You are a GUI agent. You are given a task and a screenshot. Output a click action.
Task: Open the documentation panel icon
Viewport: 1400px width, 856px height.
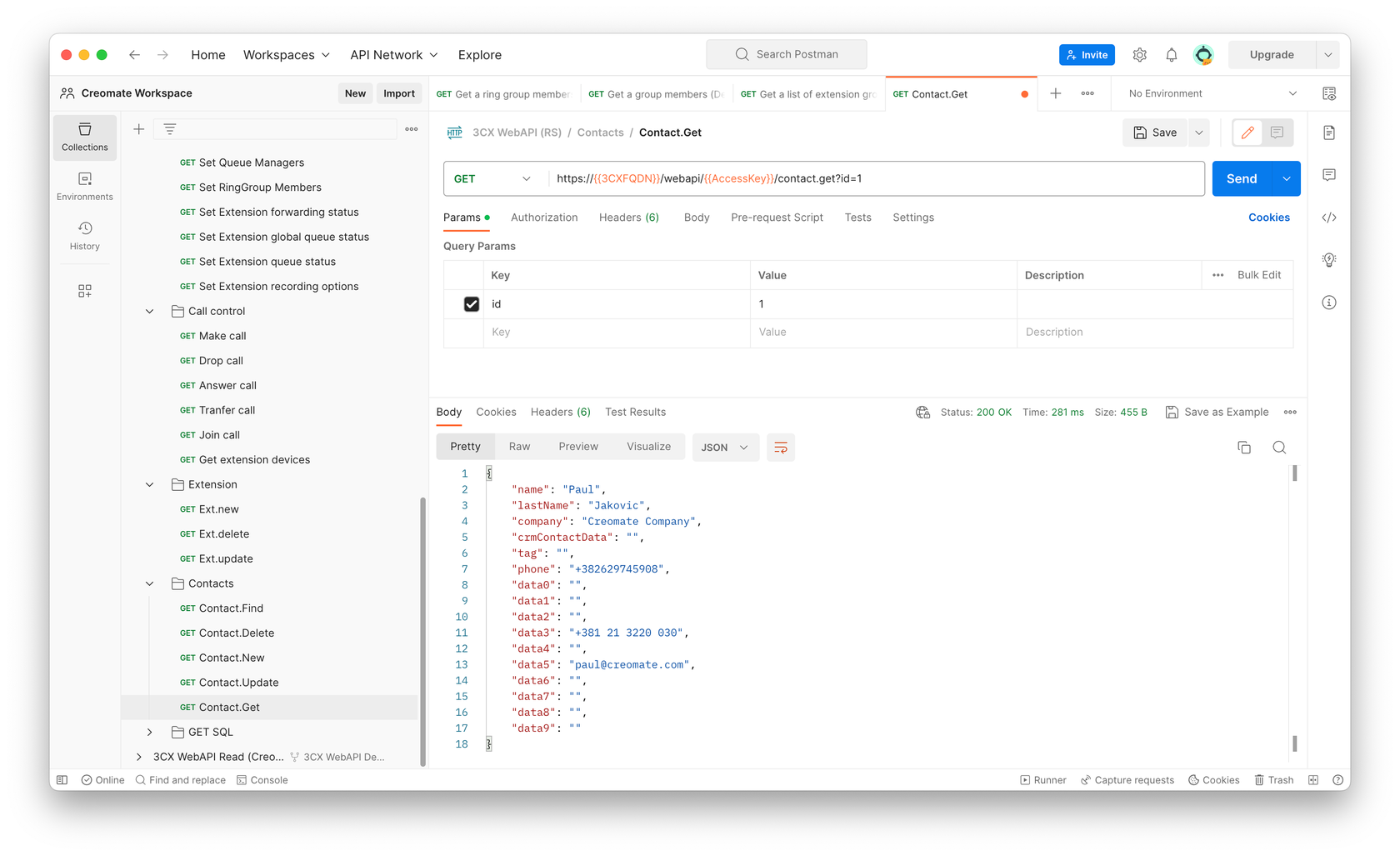(1329, 132)
